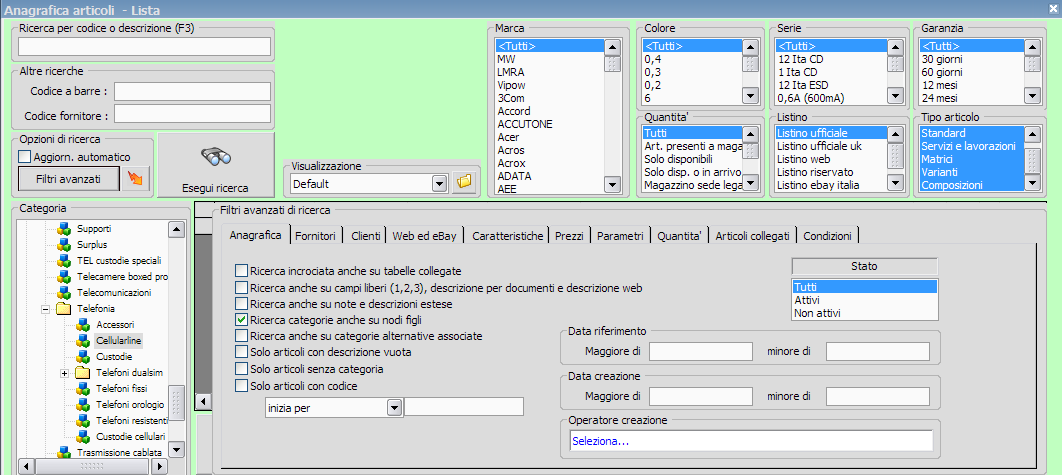Click the Serie list scroll down arrow

(895, 96)
